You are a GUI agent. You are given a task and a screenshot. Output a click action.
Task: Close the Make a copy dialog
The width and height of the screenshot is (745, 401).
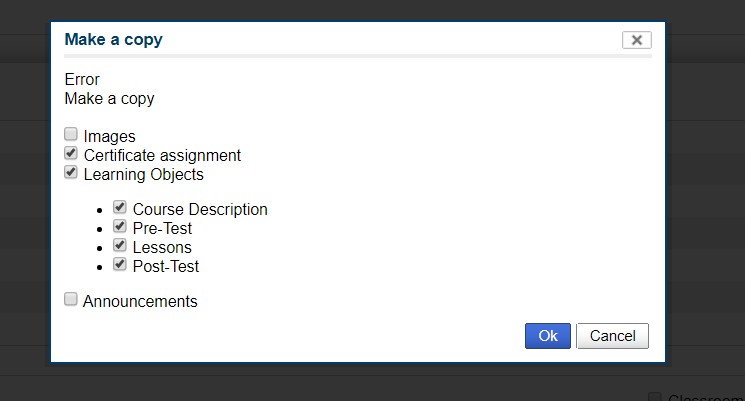[636, 40]
